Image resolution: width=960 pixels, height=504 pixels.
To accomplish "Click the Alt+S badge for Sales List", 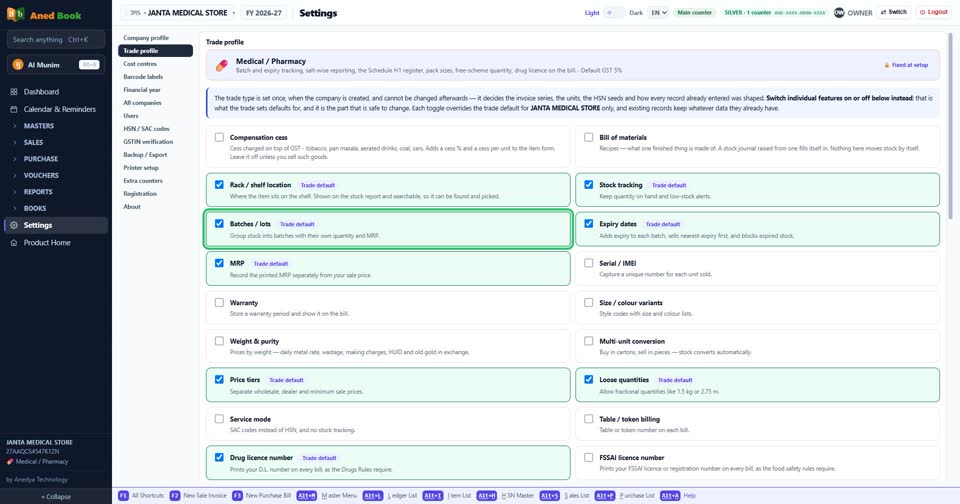I will coord(549,495).
